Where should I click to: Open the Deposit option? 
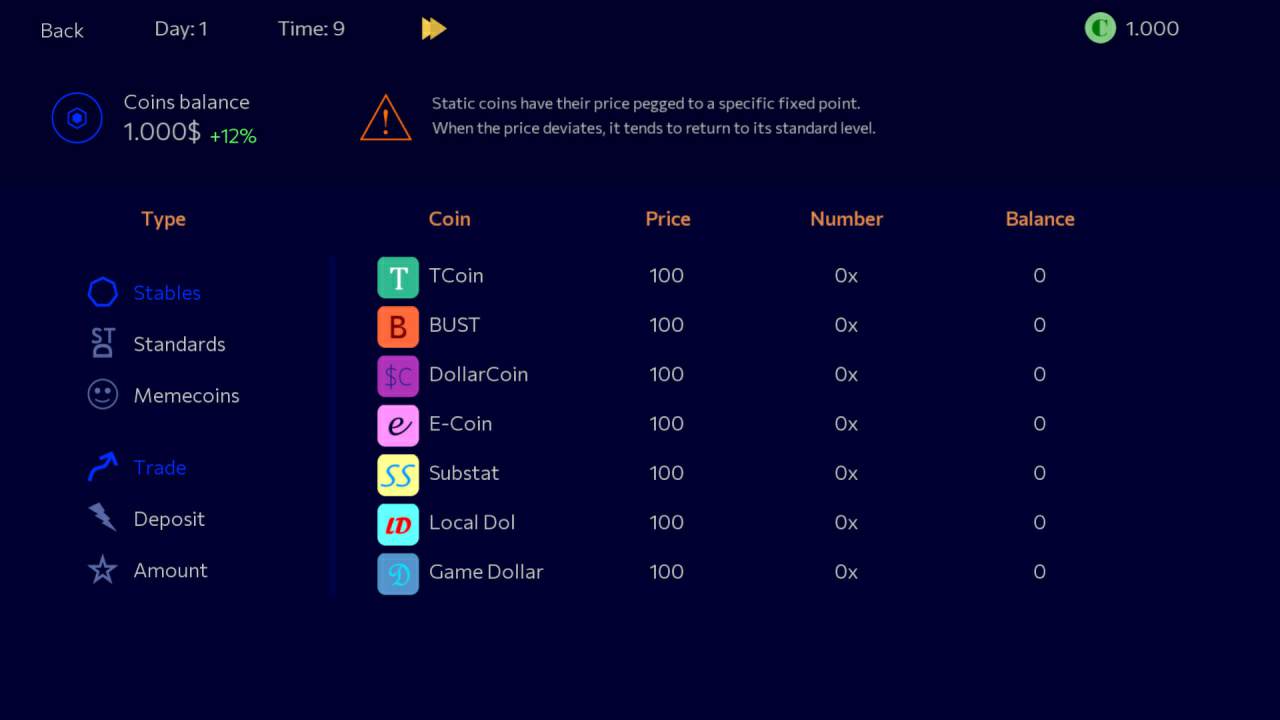point(168,519)
